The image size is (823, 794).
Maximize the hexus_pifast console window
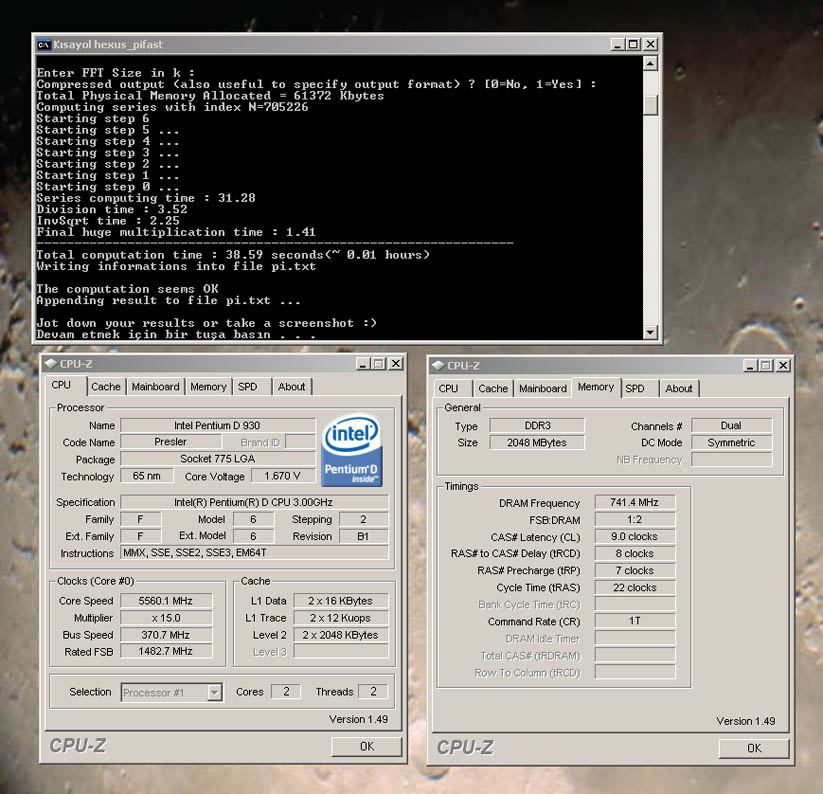634,45
